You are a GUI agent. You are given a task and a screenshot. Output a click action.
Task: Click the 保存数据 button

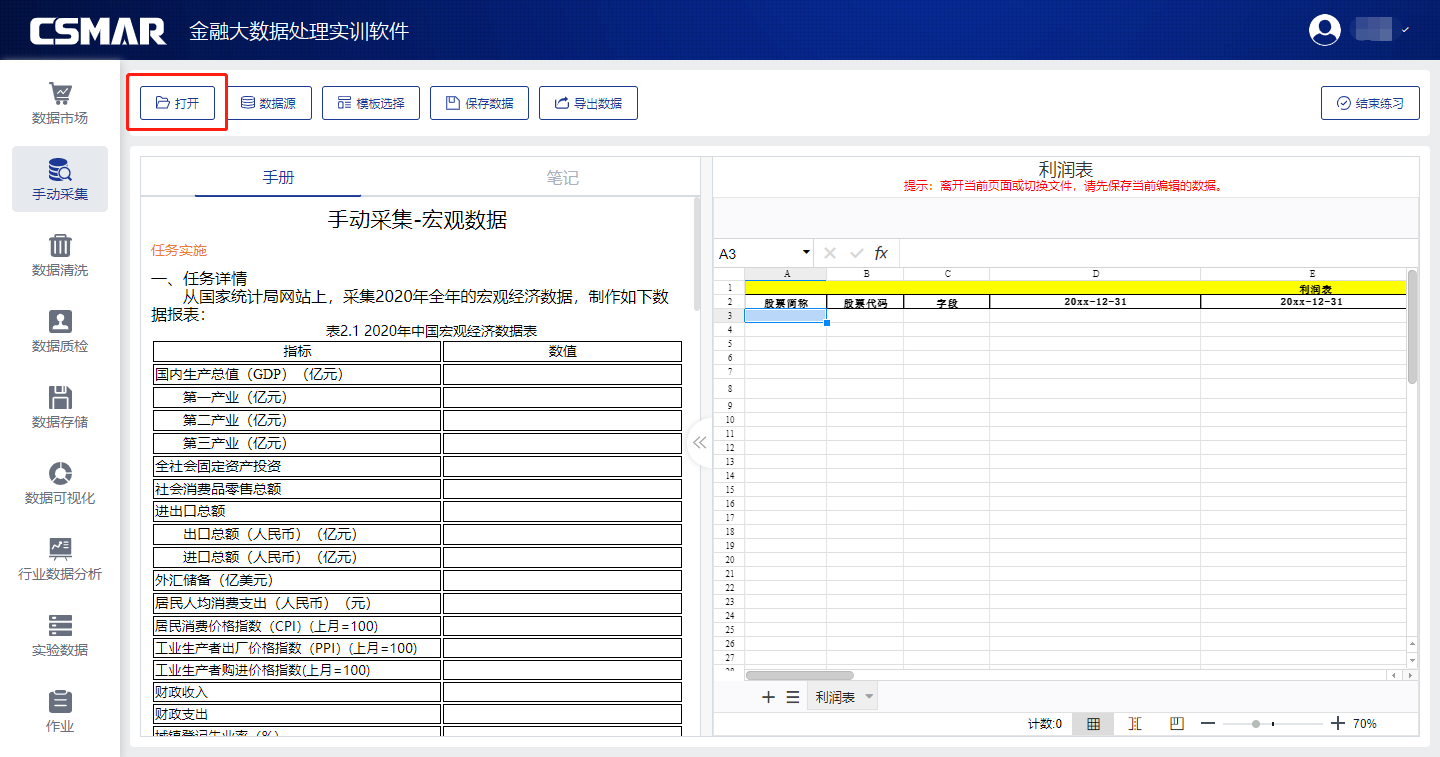click(479, 103)
